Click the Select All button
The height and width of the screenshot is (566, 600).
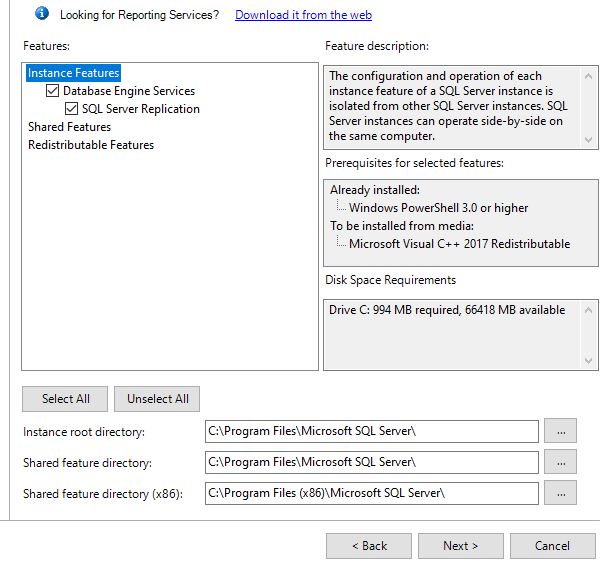[65, 399]
